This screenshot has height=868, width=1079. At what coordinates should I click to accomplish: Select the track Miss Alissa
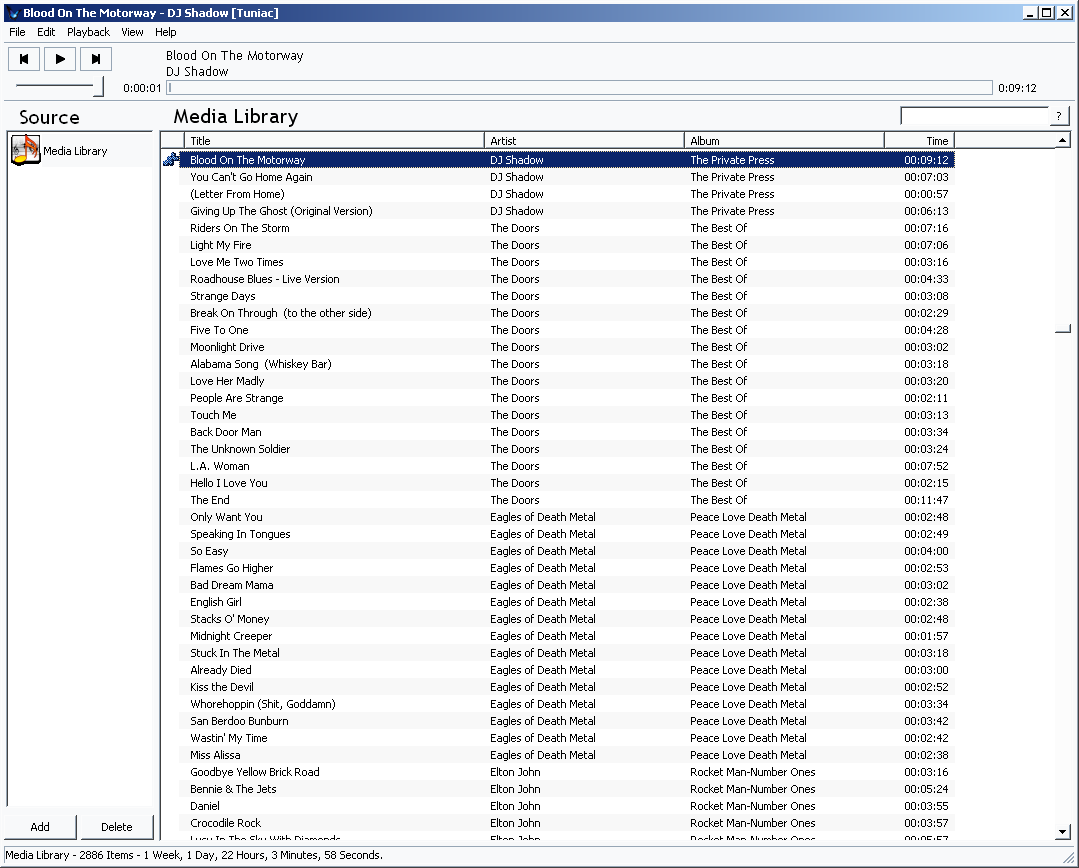[568, 754]
